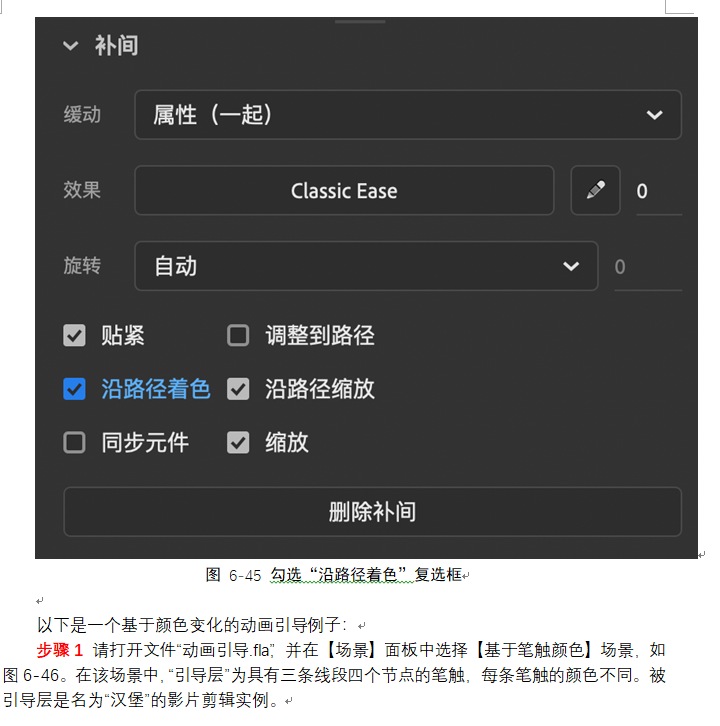
Task: Click the 沿路径着色 blue label text
Action: point(156,389)
